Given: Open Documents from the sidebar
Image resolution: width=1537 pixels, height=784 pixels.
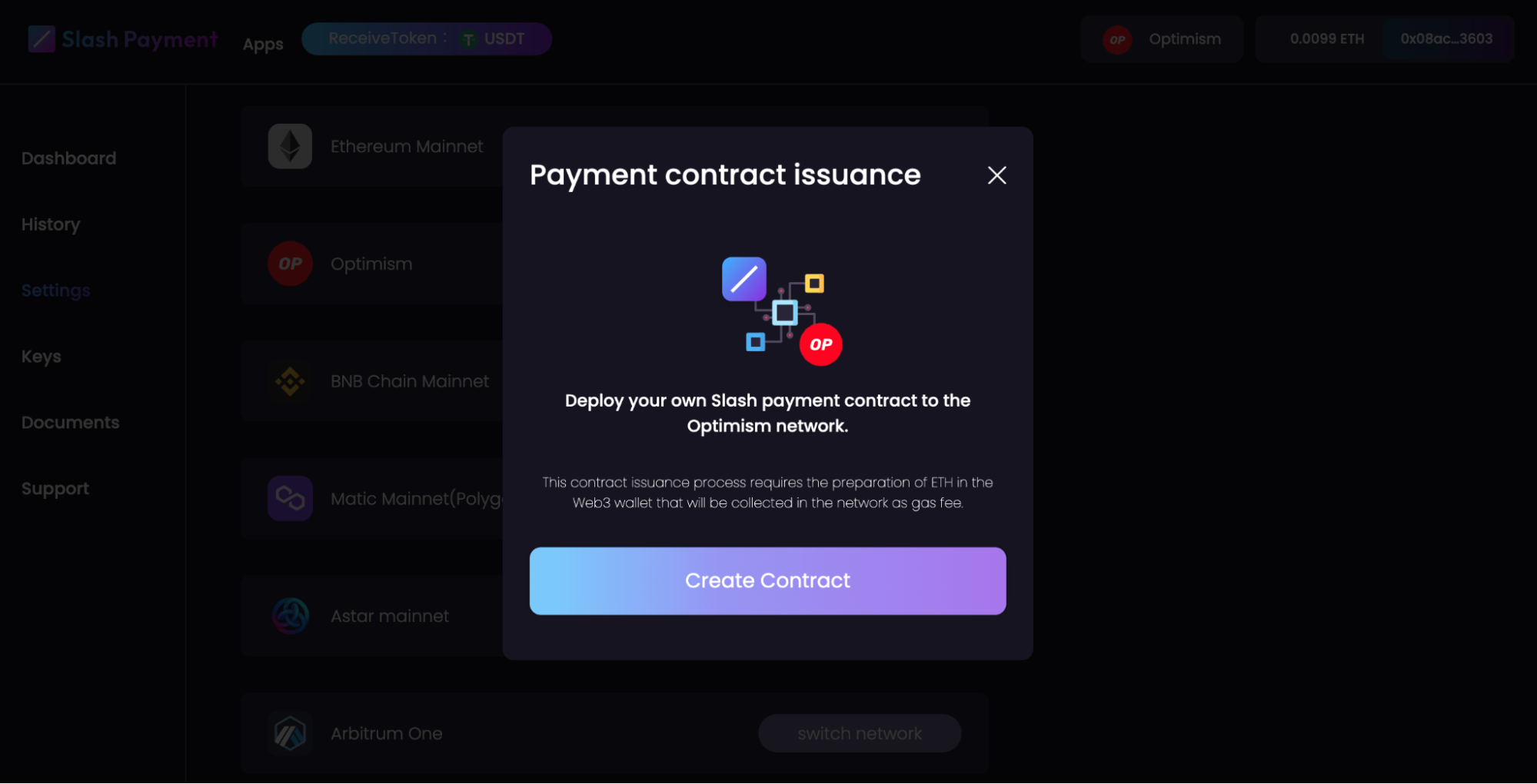Looking at the screenshot, I should point(70,423).
